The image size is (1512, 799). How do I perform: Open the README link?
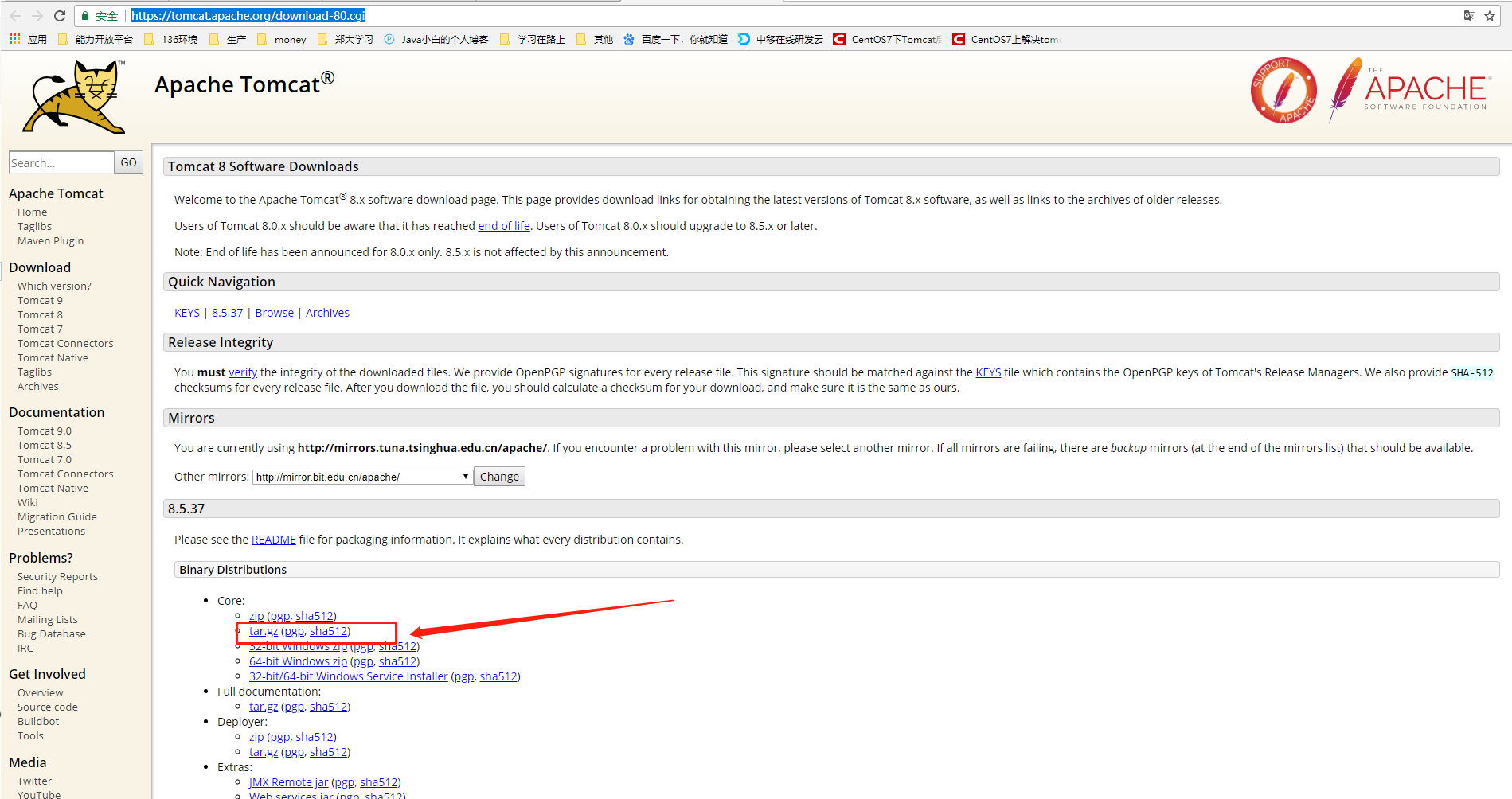coord(273,540)
